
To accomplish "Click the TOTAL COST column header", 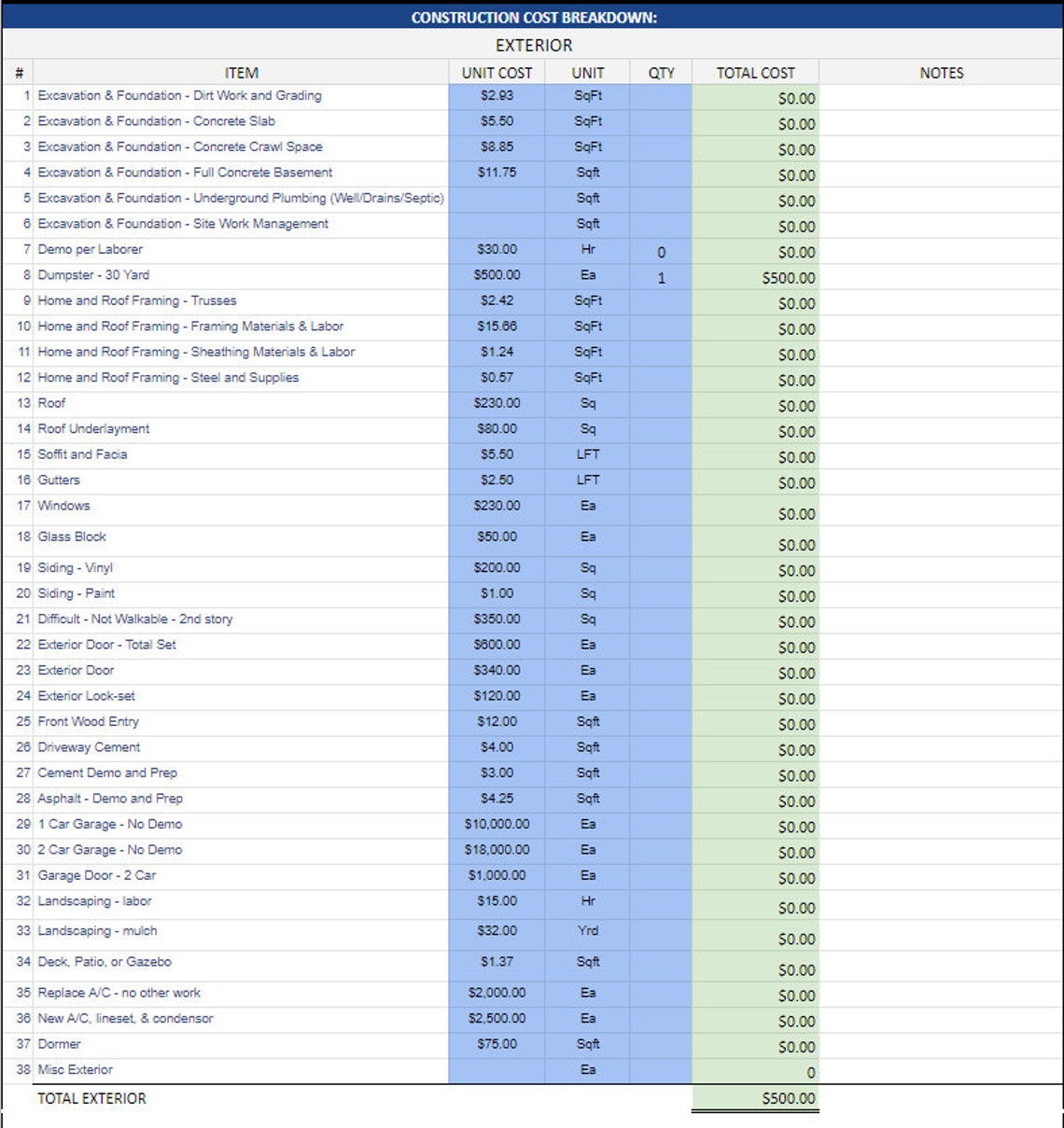I will (x=756, y=72).
